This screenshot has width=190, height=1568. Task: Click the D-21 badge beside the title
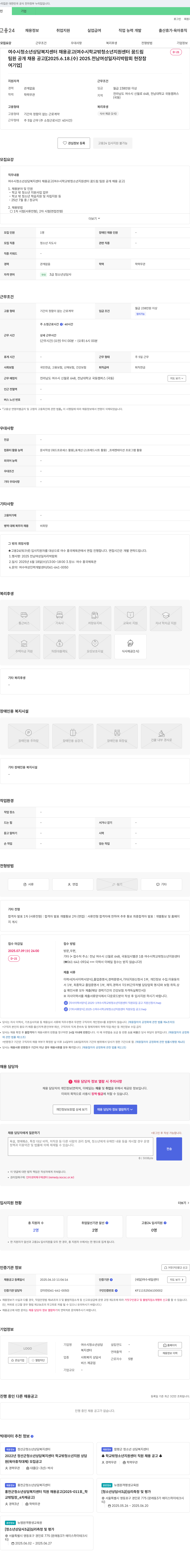coord(176,52)
